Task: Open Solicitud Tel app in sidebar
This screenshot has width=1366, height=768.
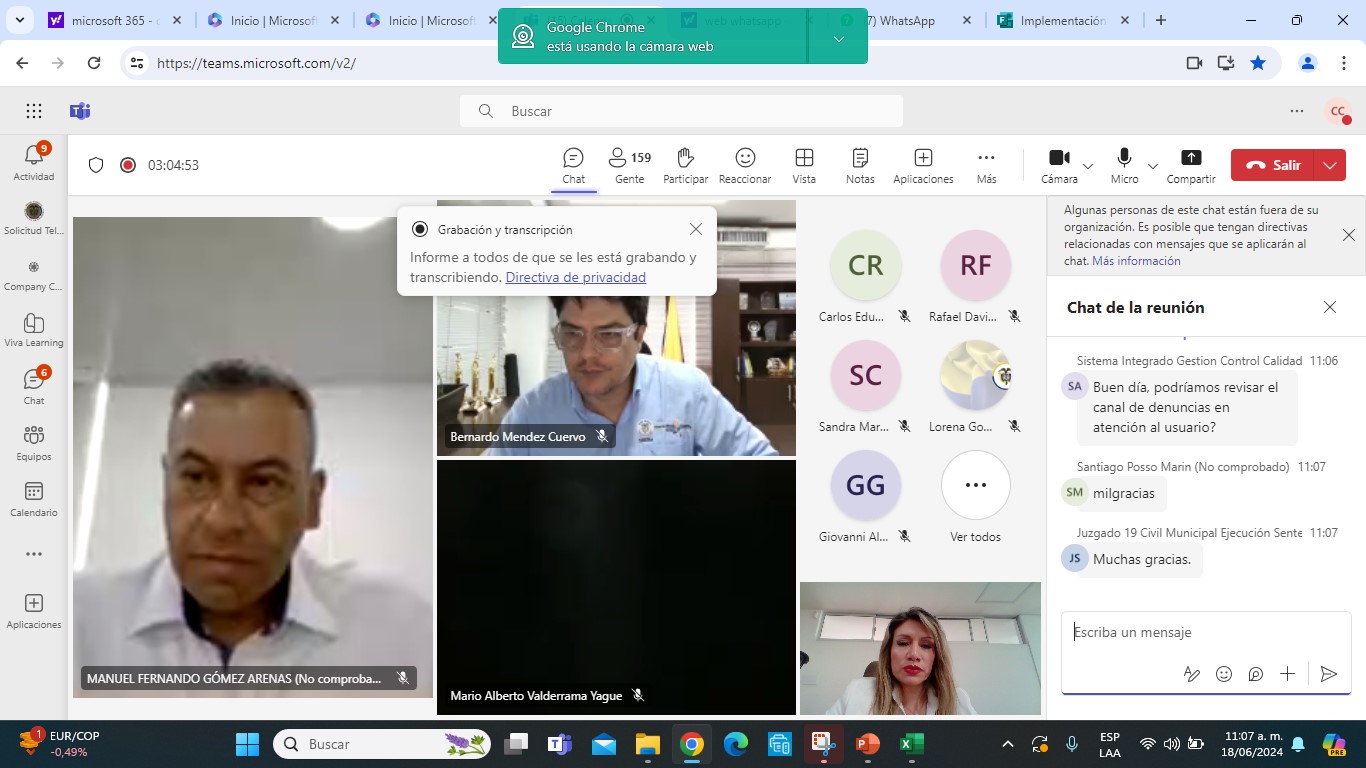Action: click(34, 217)
